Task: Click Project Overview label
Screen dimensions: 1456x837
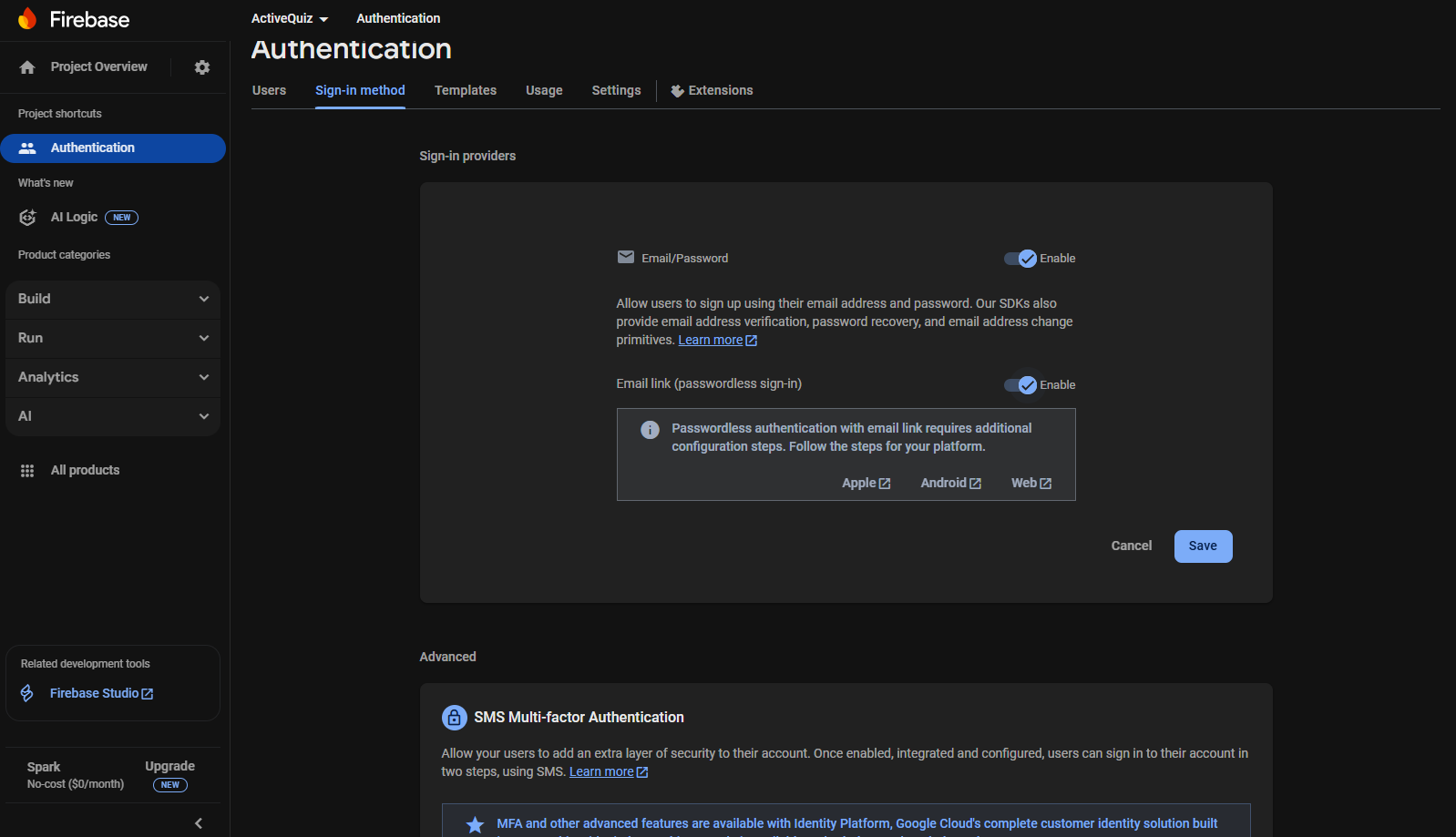Action: (x=98, y=66)
